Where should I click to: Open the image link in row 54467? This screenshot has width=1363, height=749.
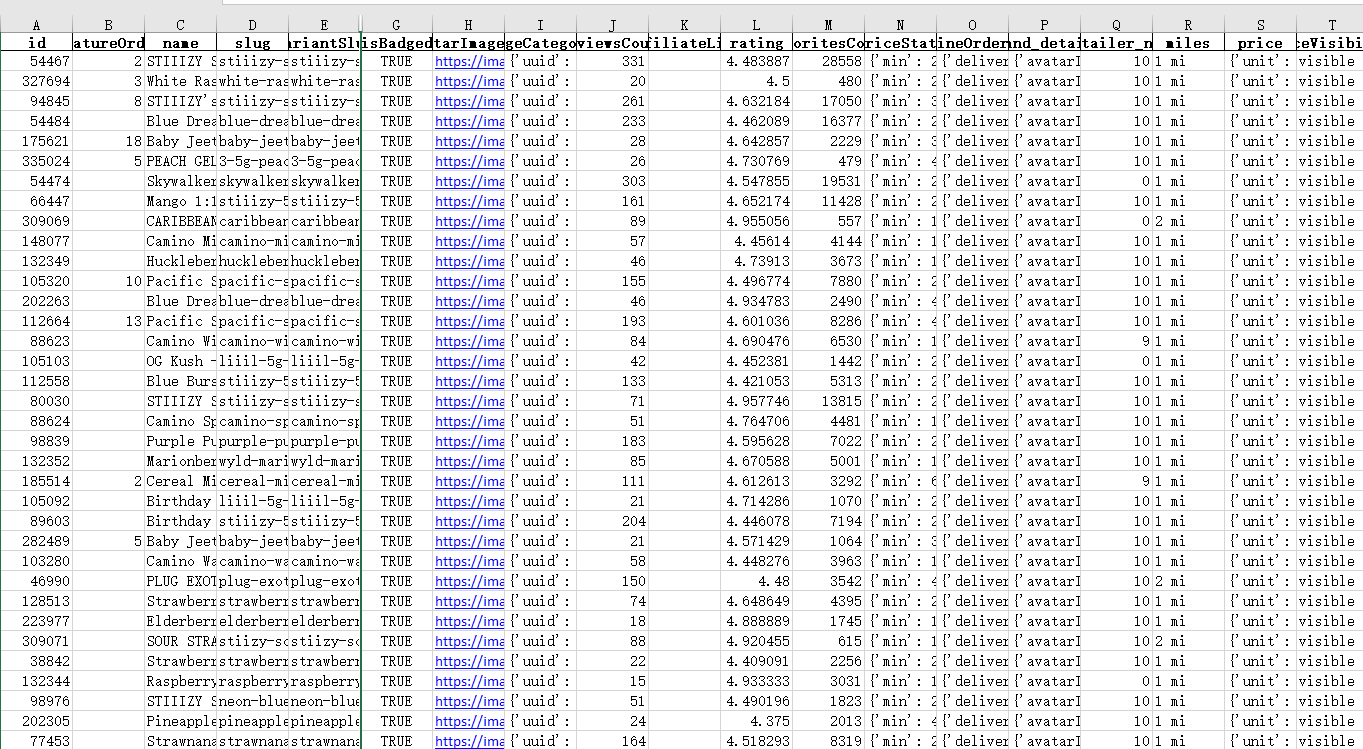point(469,61)
